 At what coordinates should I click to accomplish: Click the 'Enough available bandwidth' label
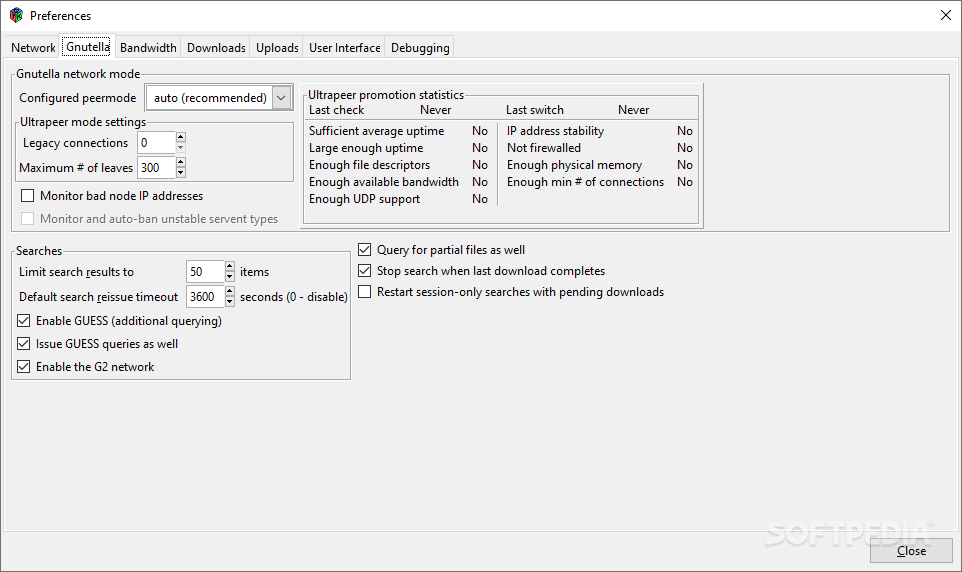383,182
